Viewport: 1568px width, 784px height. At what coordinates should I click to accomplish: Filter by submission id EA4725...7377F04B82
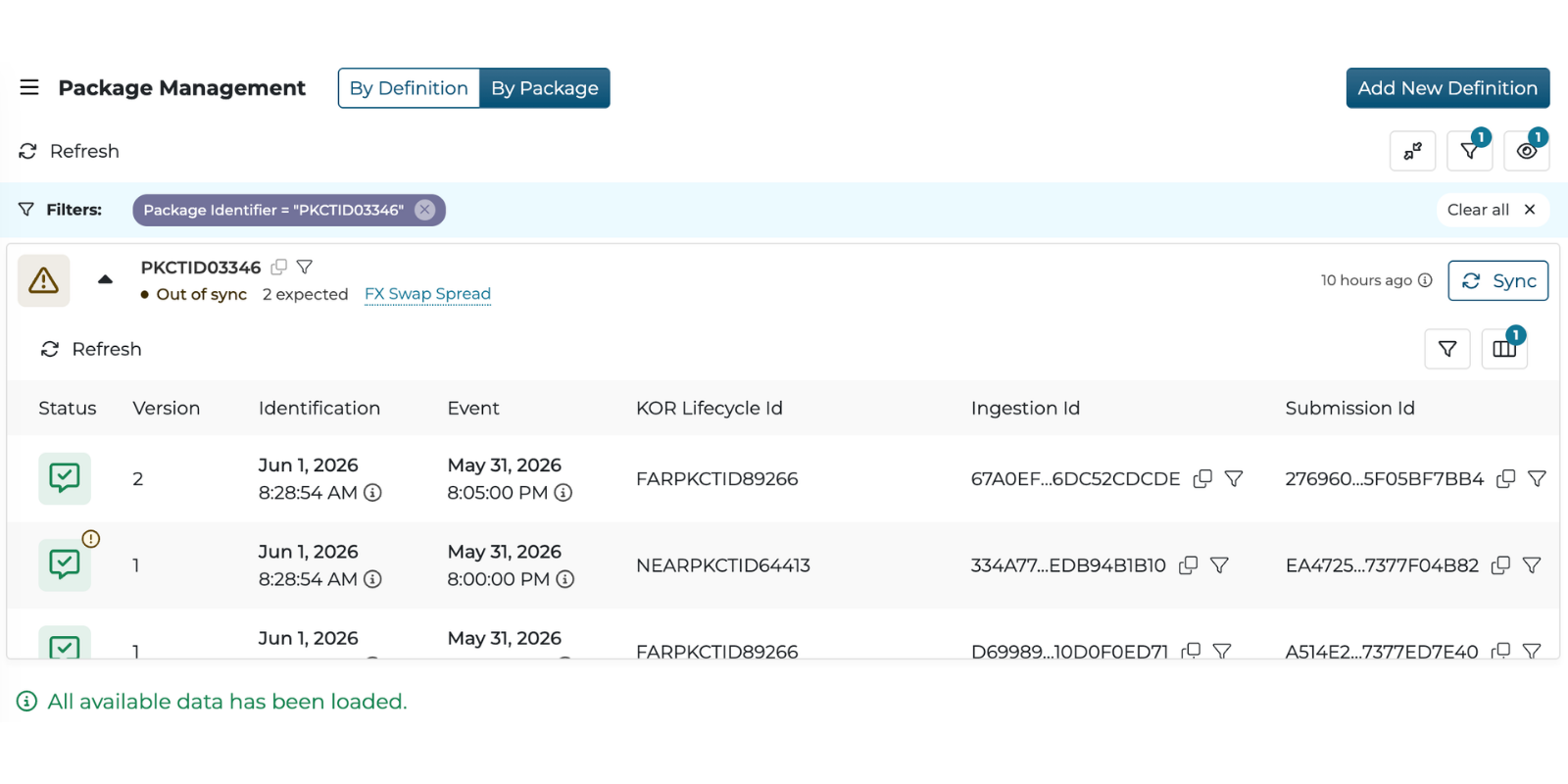(x=1532, y=564)
